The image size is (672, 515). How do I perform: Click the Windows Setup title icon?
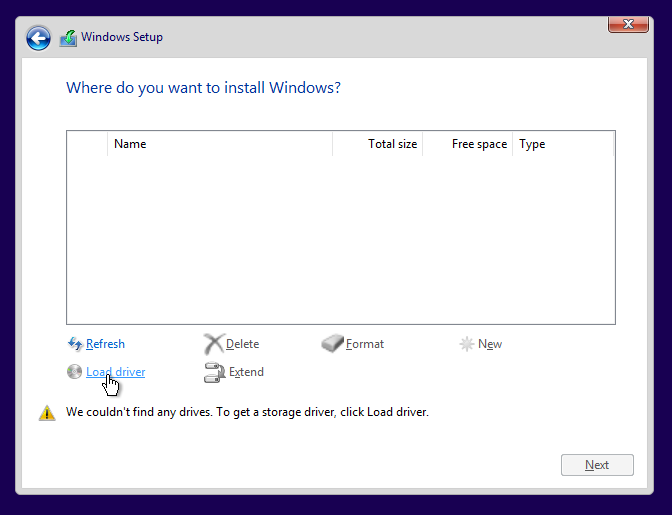pos(69,38)
